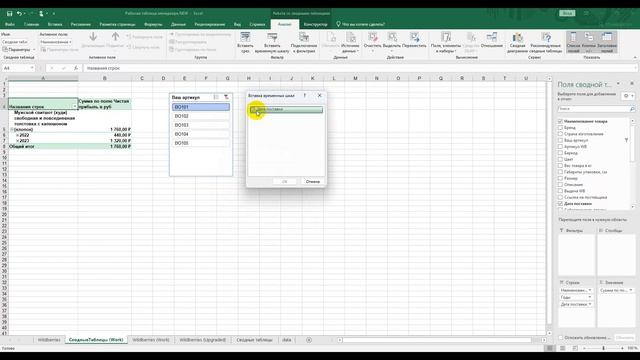Image resolution: width=640 pixels, height=360 pixels.
Task: Check the Артикул WB field checkbox
Action: tap(560, 147)
